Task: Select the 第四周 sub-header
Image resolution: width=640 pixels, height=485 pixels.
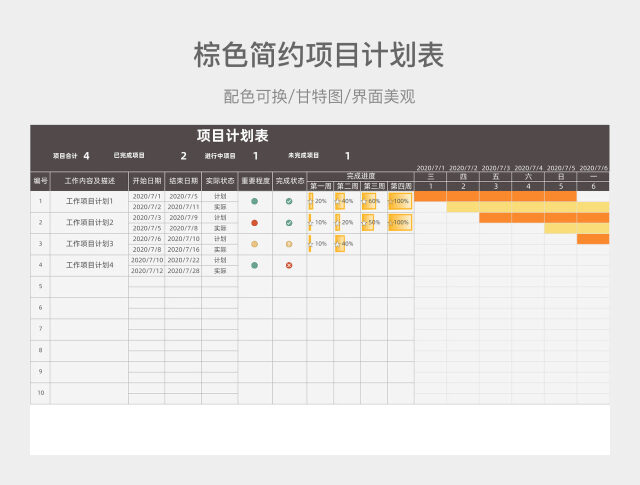Action: (401, 186)
